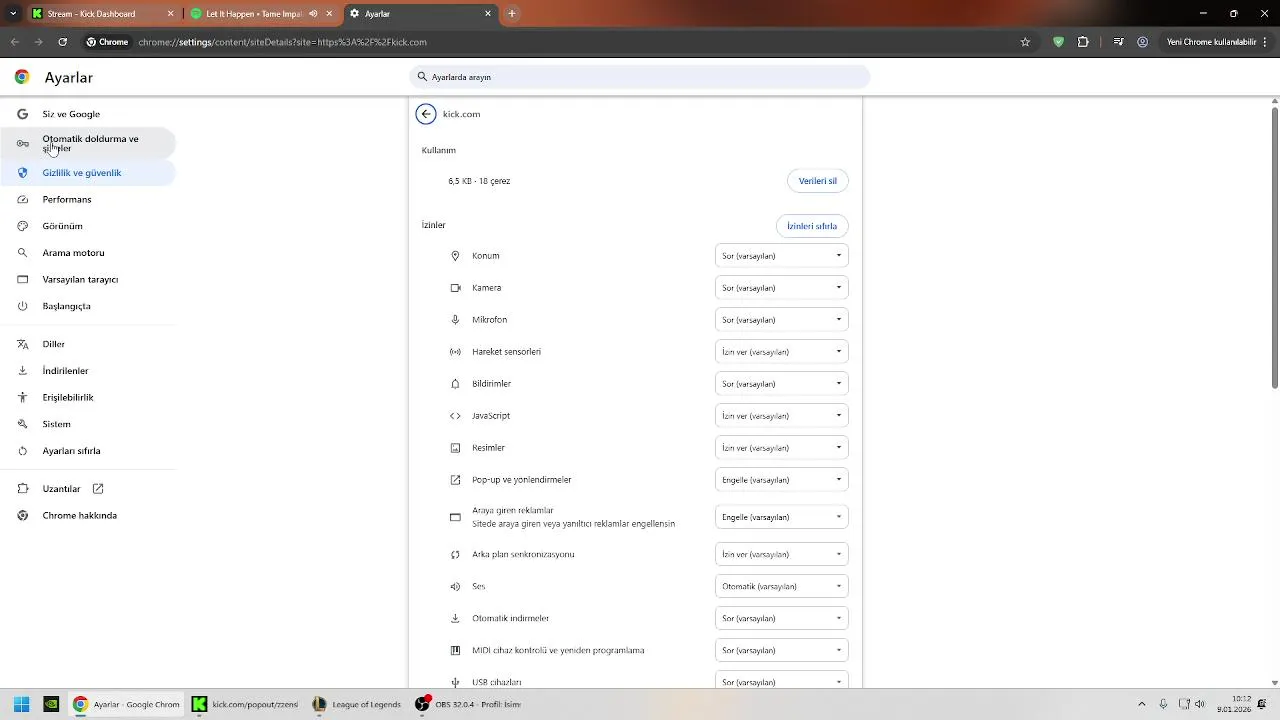Click the Otomatik indirmeler download icon
The width and height of the screenshot is (1280, 720).
click(x=455, y=618)
